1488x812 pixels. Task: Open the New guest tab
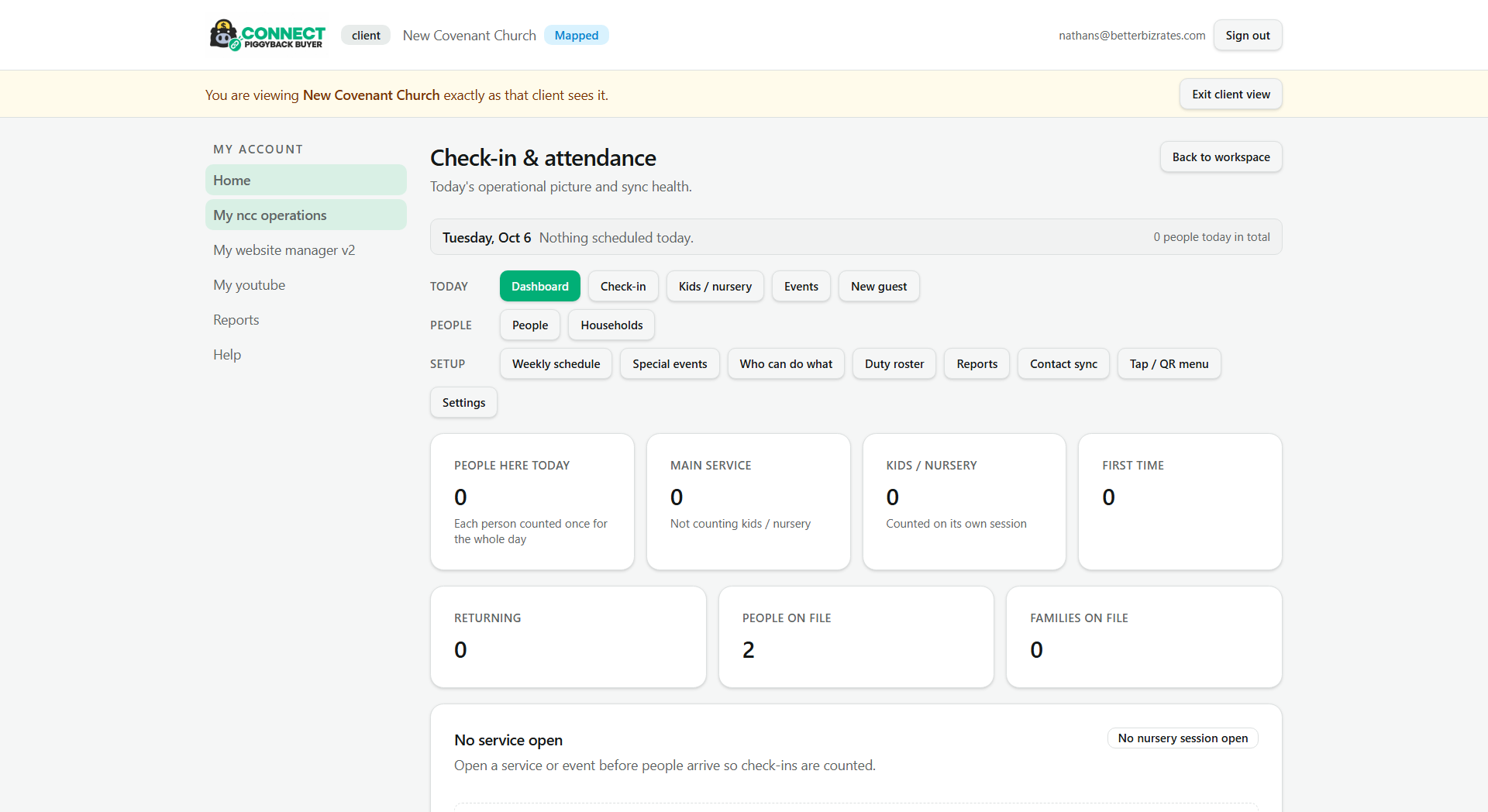(879, 287)
